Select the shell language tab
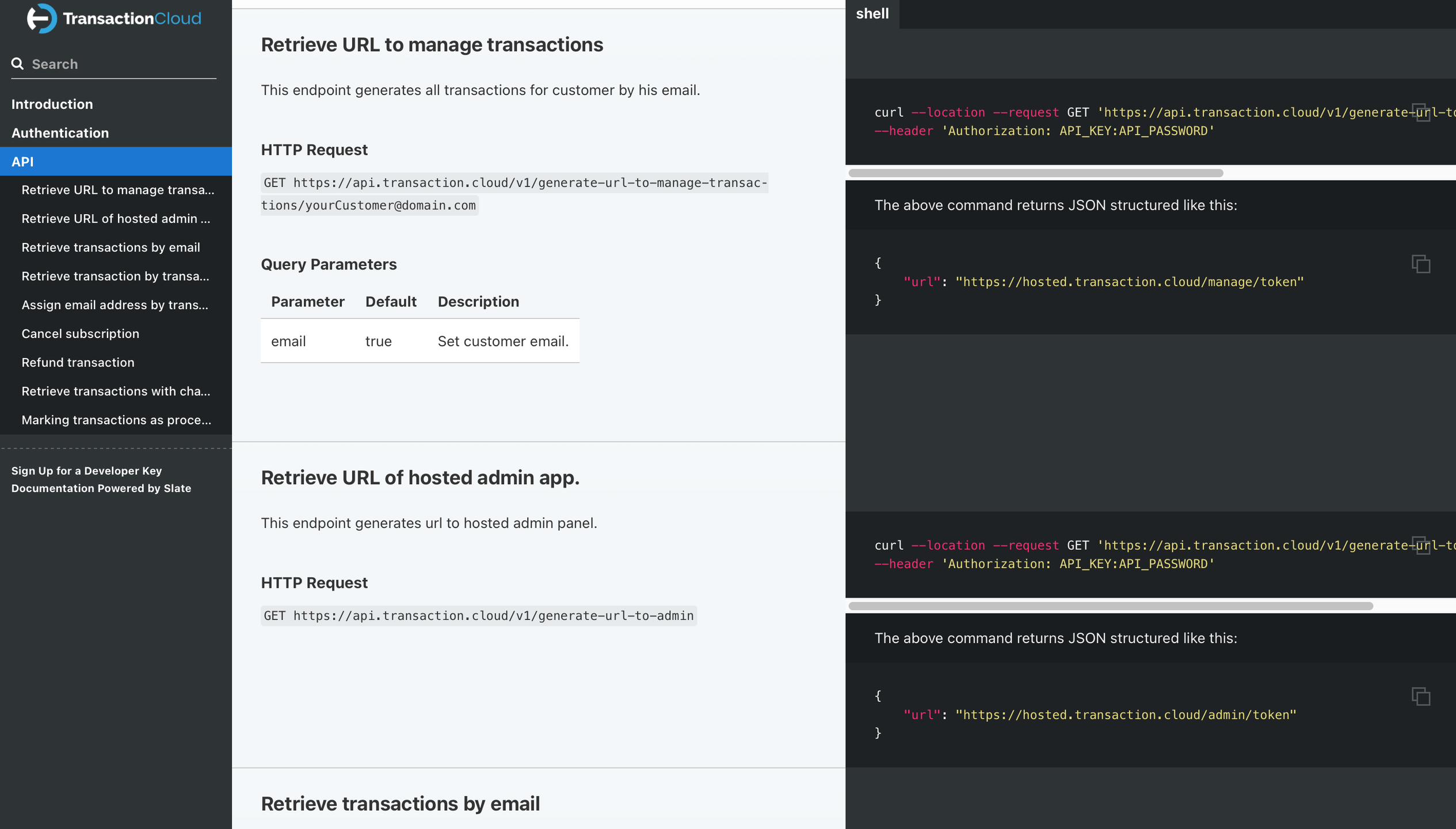Image resolution: width=1456 pixels, height=829 pixels. pyautogui.click(x=871, y=14)
